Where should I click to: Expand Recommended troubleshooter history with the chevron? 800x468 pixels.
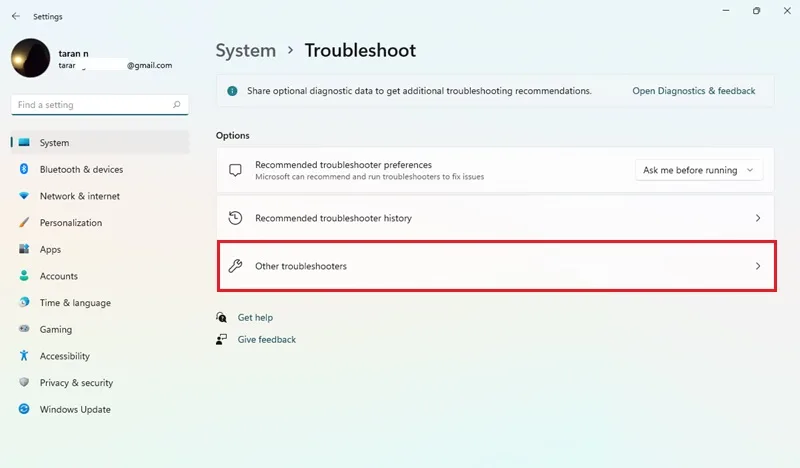click(758, 218)
